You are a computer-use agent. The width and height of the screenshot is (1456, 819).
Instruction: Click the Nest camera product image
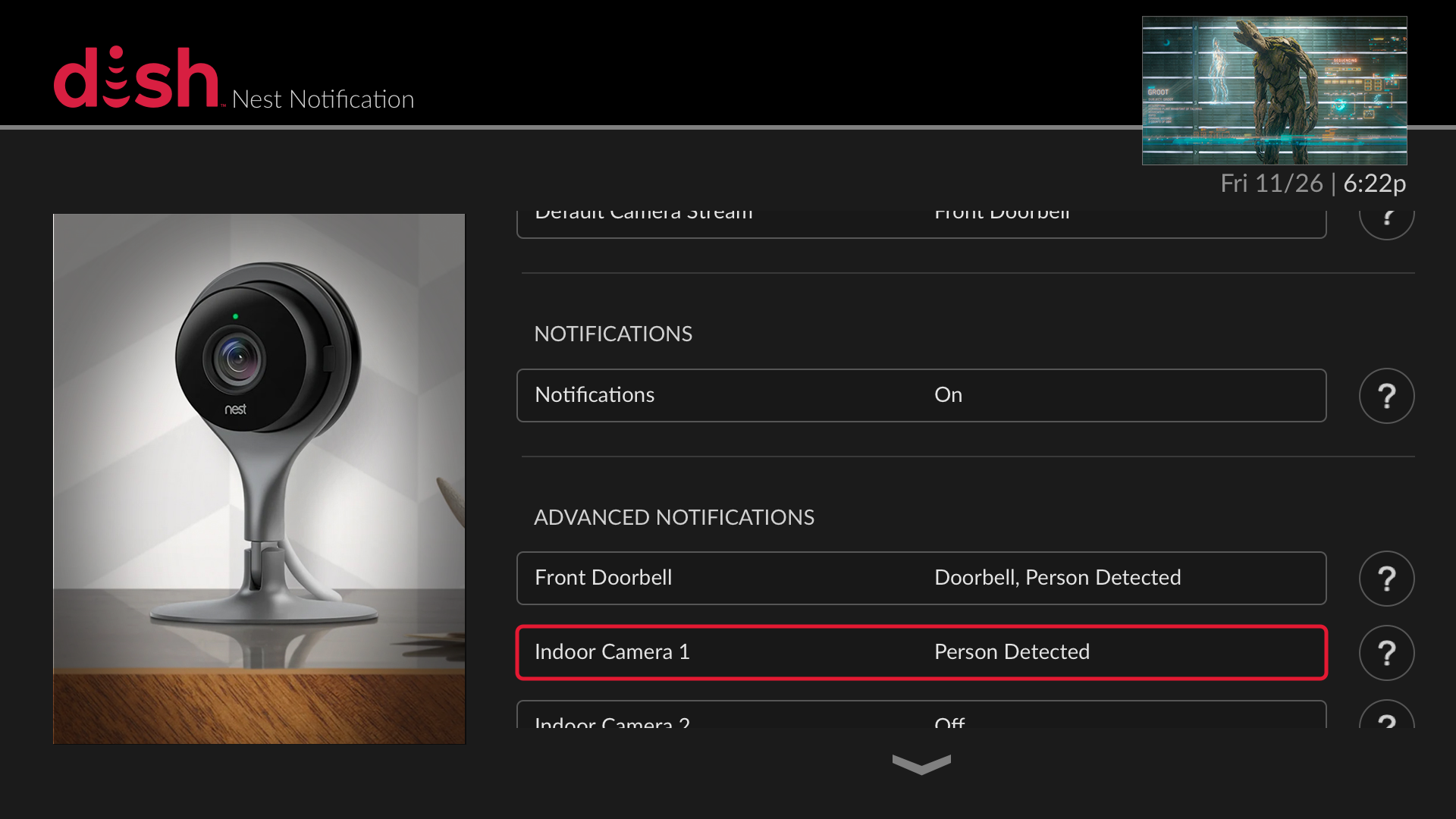259,479
